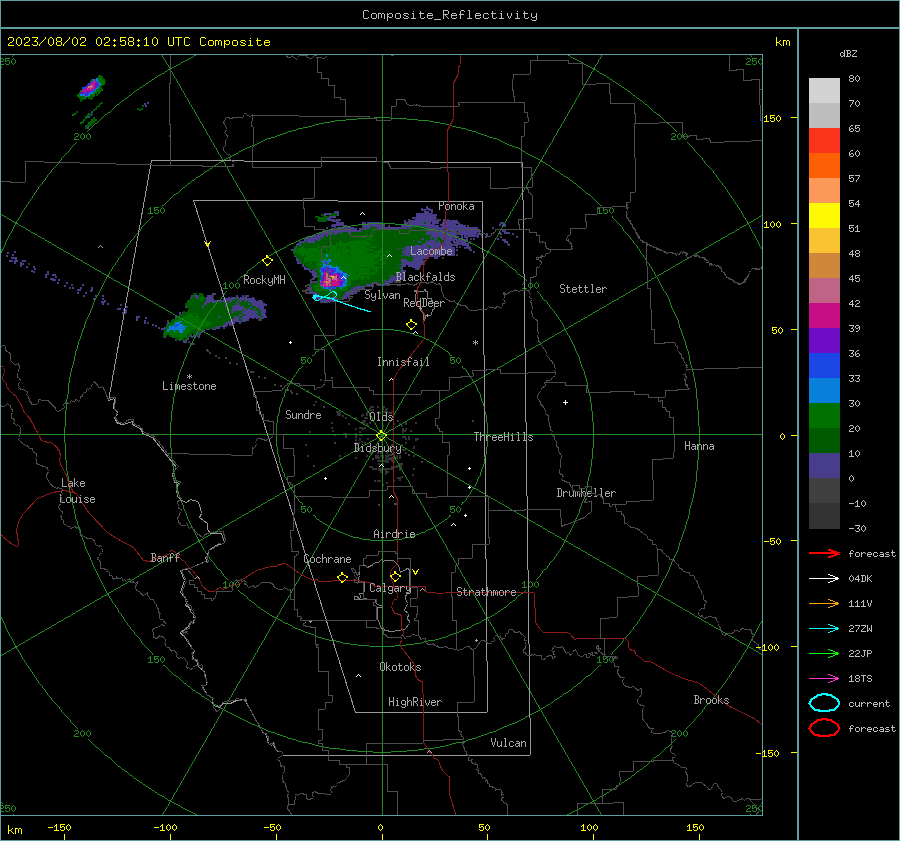Click the white plus marker west of Hanna
Image resolution: width=900 pixels, height=841 pixels.
click(565, 402)
